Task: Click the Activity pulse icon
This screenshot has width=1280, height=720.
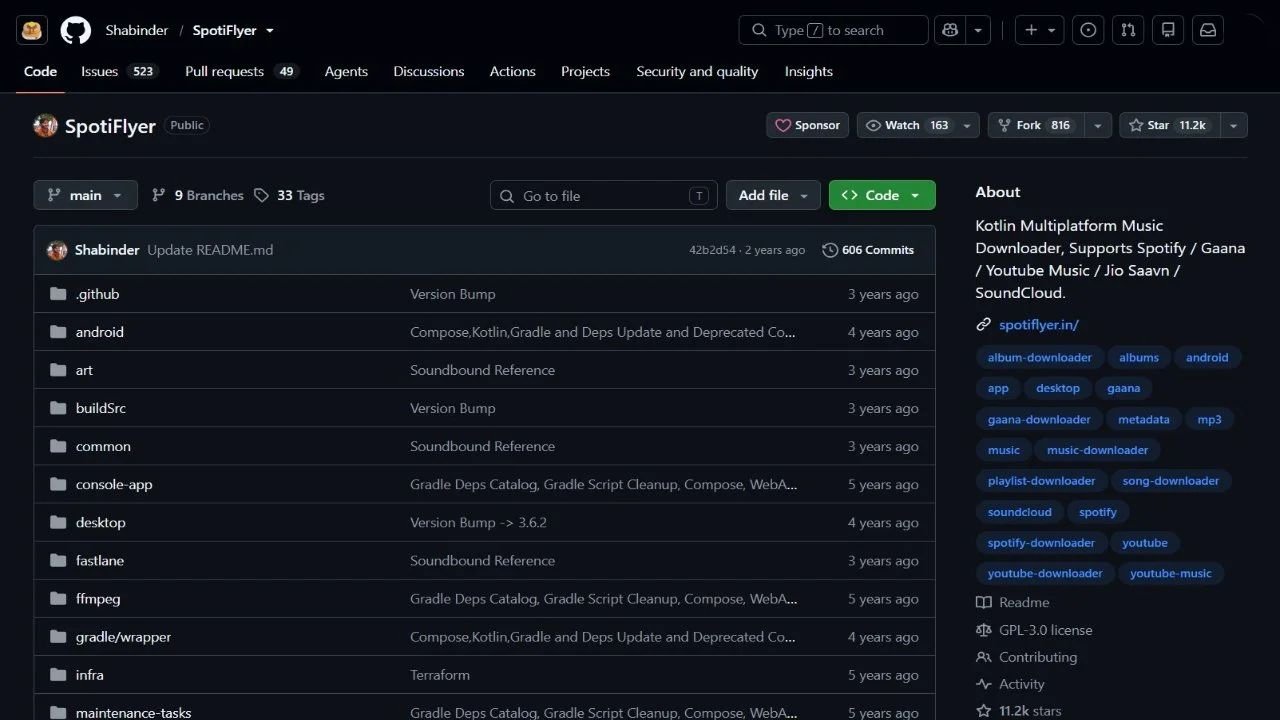Action: click(984, 684)
